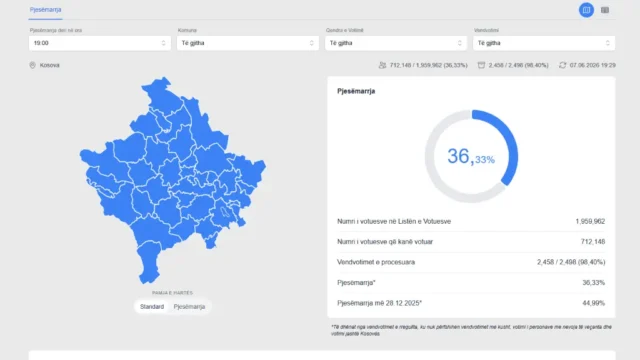Open the Vendvotimi dropdown
Screen dimensions: 640x360
(544, 43)
